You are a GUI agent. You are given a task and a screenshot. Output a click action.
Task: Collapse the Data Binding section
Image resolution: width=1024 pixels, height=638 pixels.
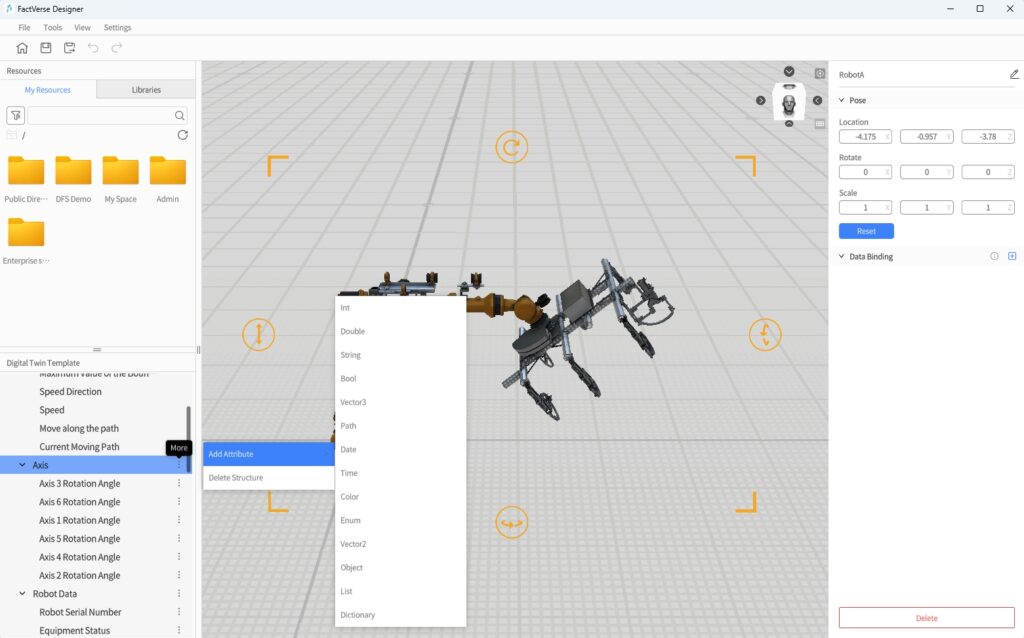click(842, 257)
